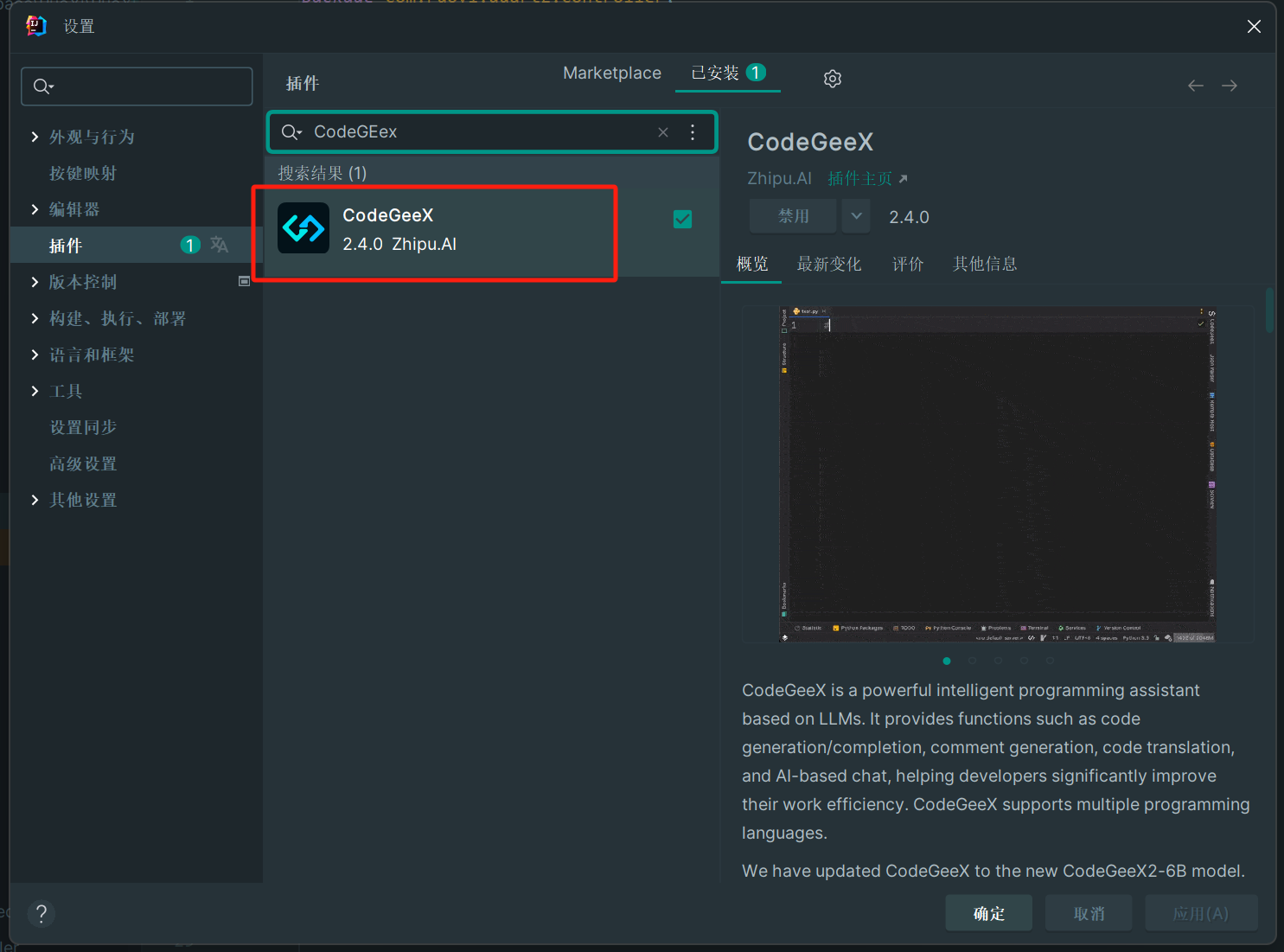This screenshot has height=952, width=1284.
Task: Click the plugin description scrollbar
Action: point(1269,310)
